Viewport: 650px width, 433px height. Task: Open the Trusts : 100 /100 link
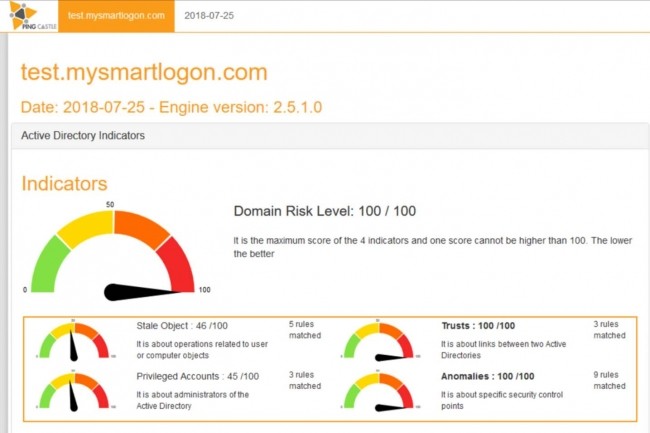[478, 326]
